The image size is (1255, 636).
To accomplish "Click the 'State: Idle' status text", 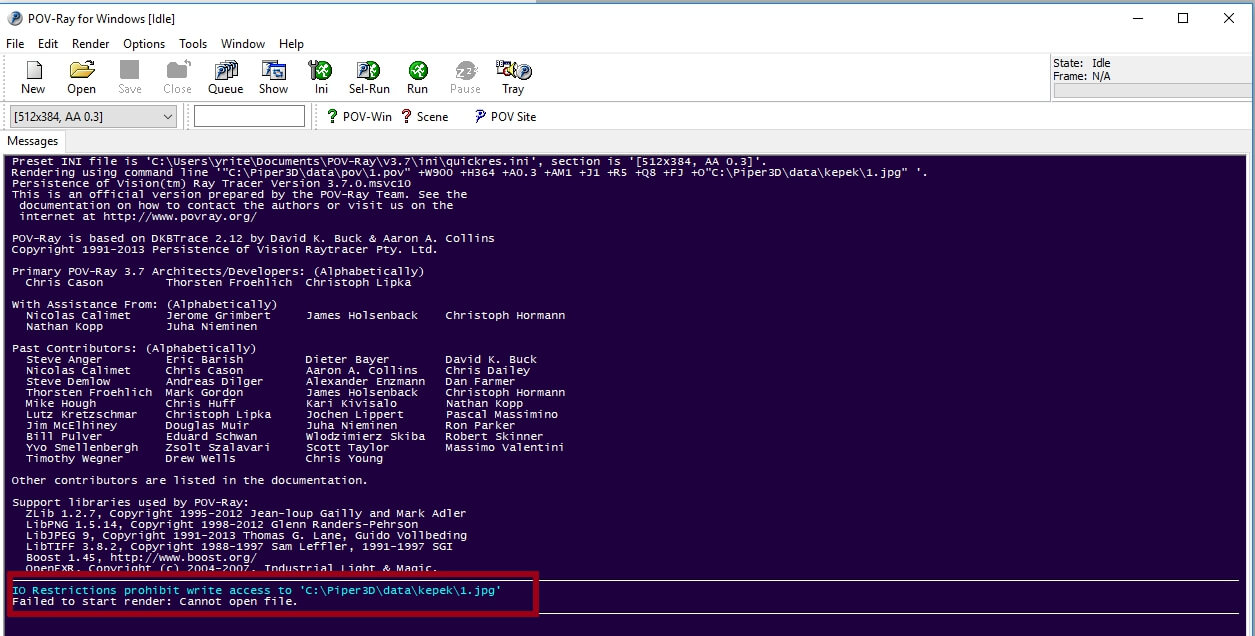I will click(1081, 63).
